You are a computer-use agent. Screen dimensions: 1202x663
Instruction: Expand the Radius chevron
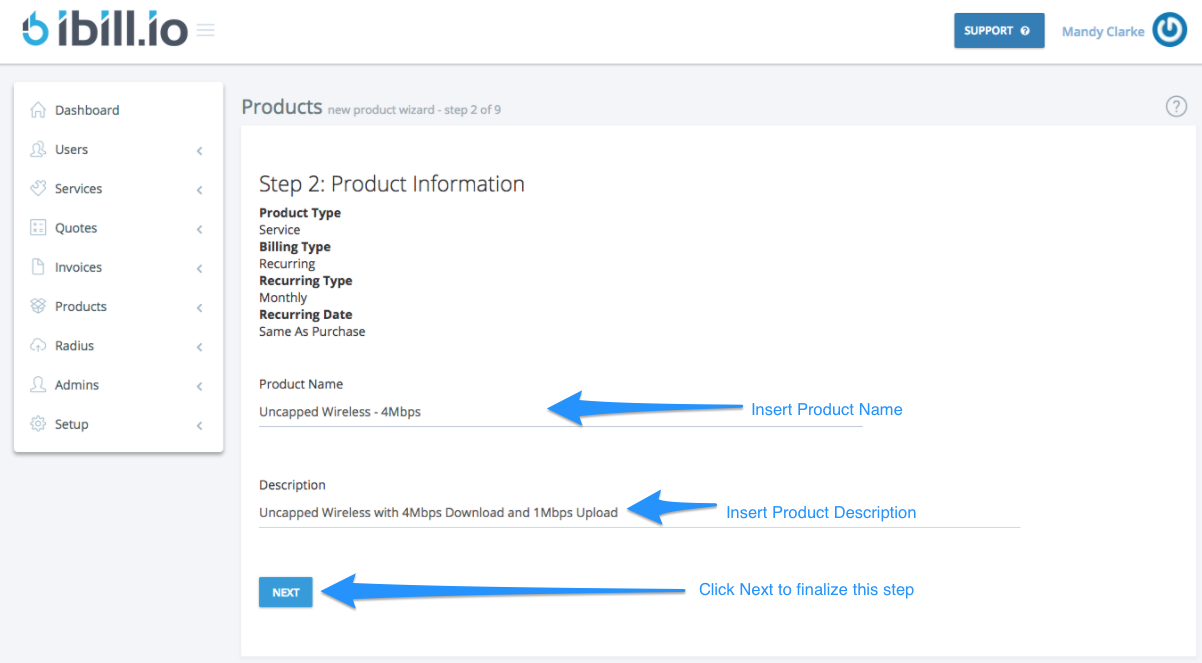tap(200, 347)
